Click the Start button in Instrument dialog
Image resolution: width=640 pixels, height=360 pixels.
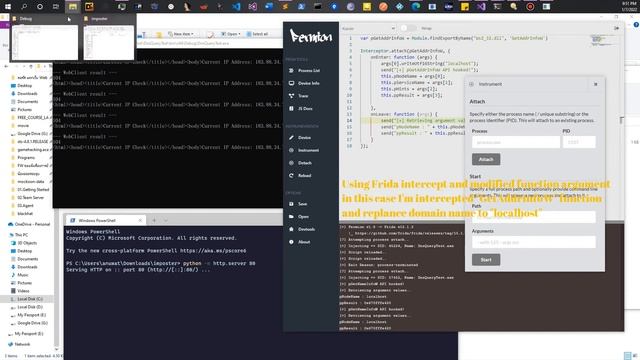(x=486, y=260)
